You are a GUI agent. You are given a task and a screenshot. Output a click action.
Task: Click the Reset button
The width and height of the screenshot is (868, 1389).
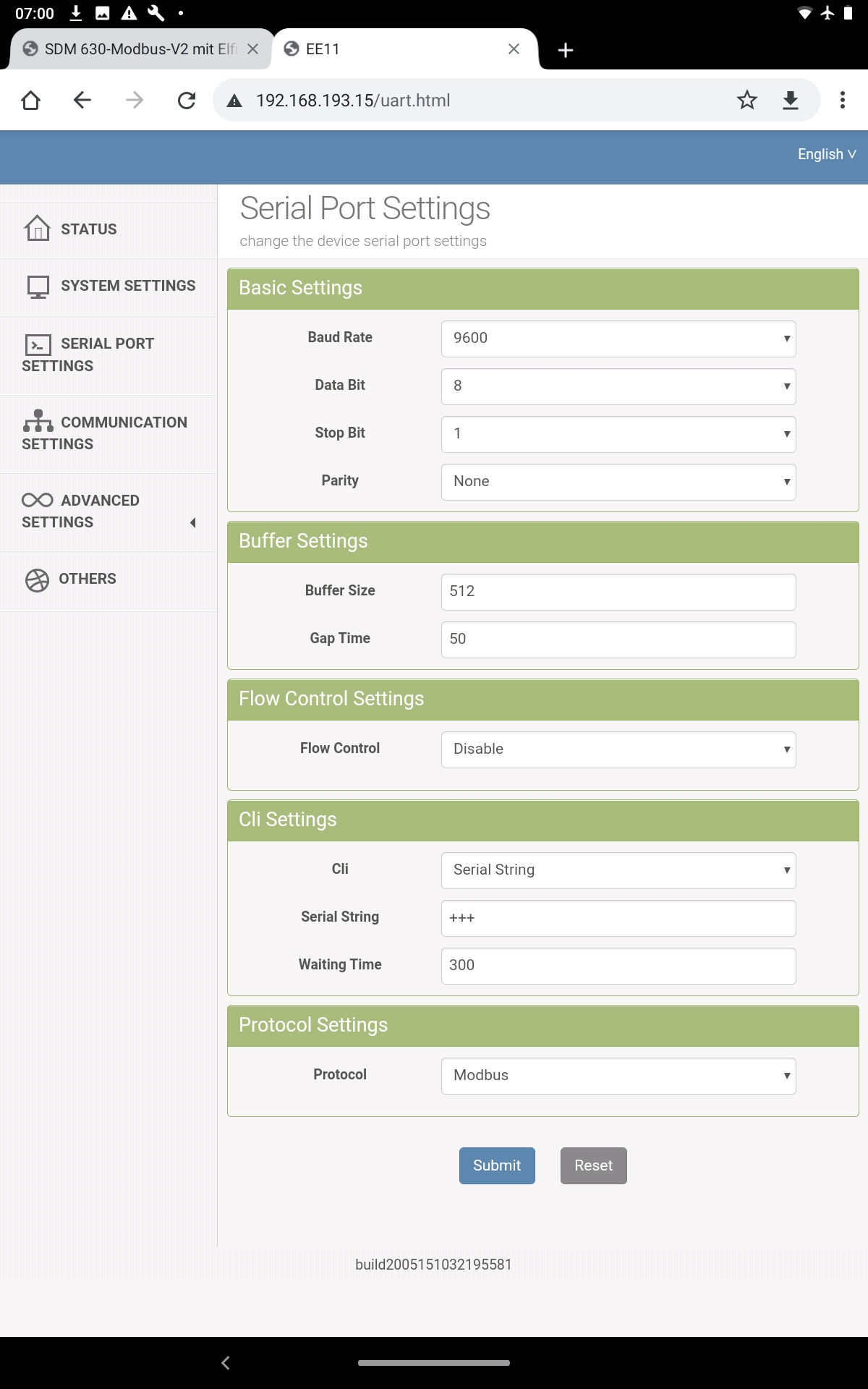593,1165
